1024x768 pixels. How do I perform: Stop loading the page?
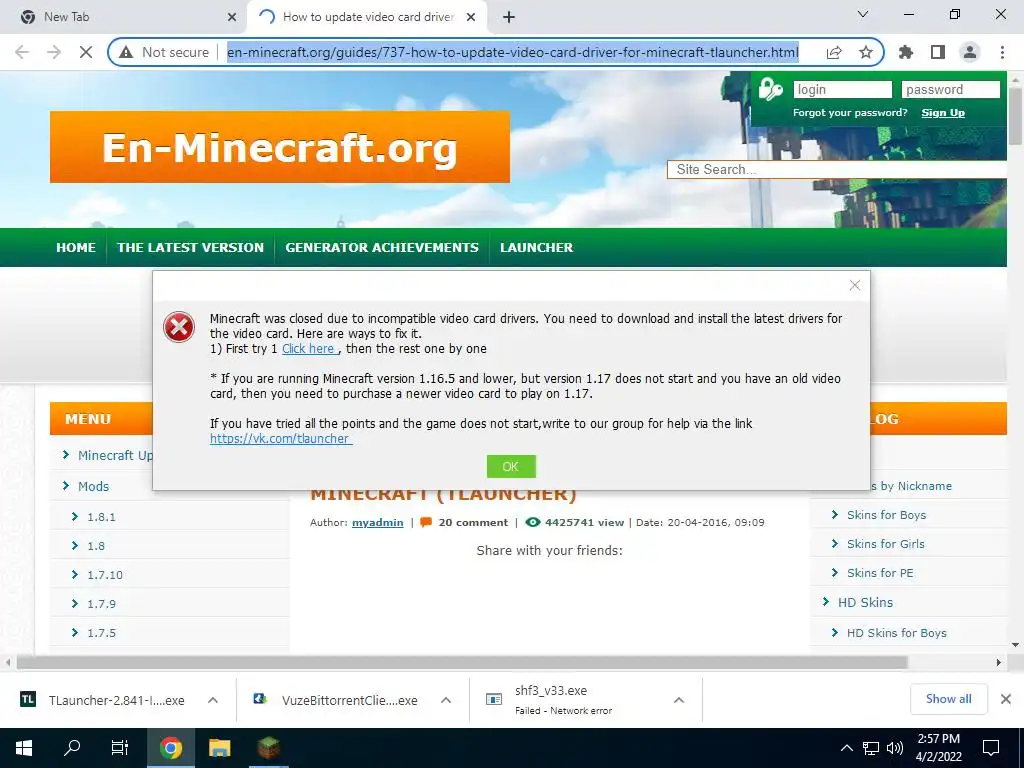pyautogui.click(x=86, y=52)
